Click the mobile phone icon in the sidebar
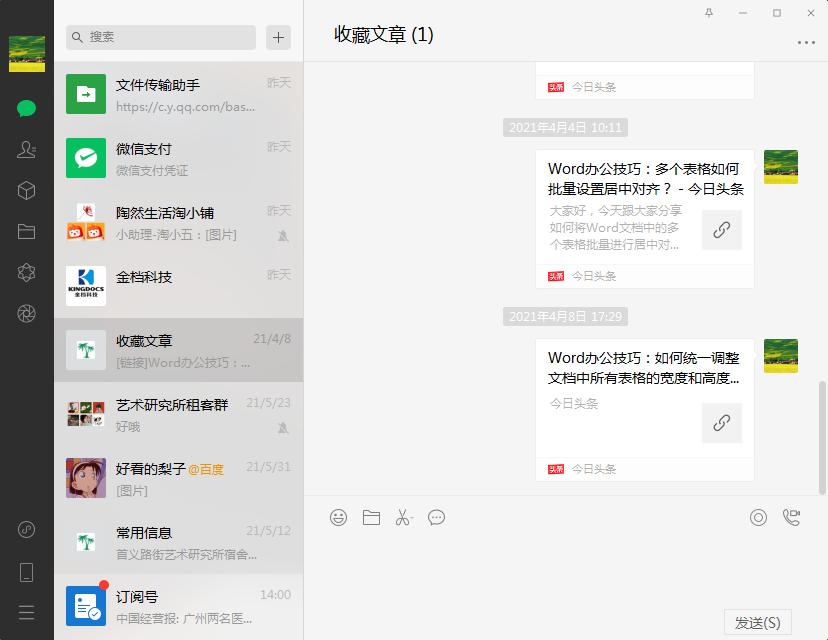Viewport: 828px width, 640px height. click(26, 572)
